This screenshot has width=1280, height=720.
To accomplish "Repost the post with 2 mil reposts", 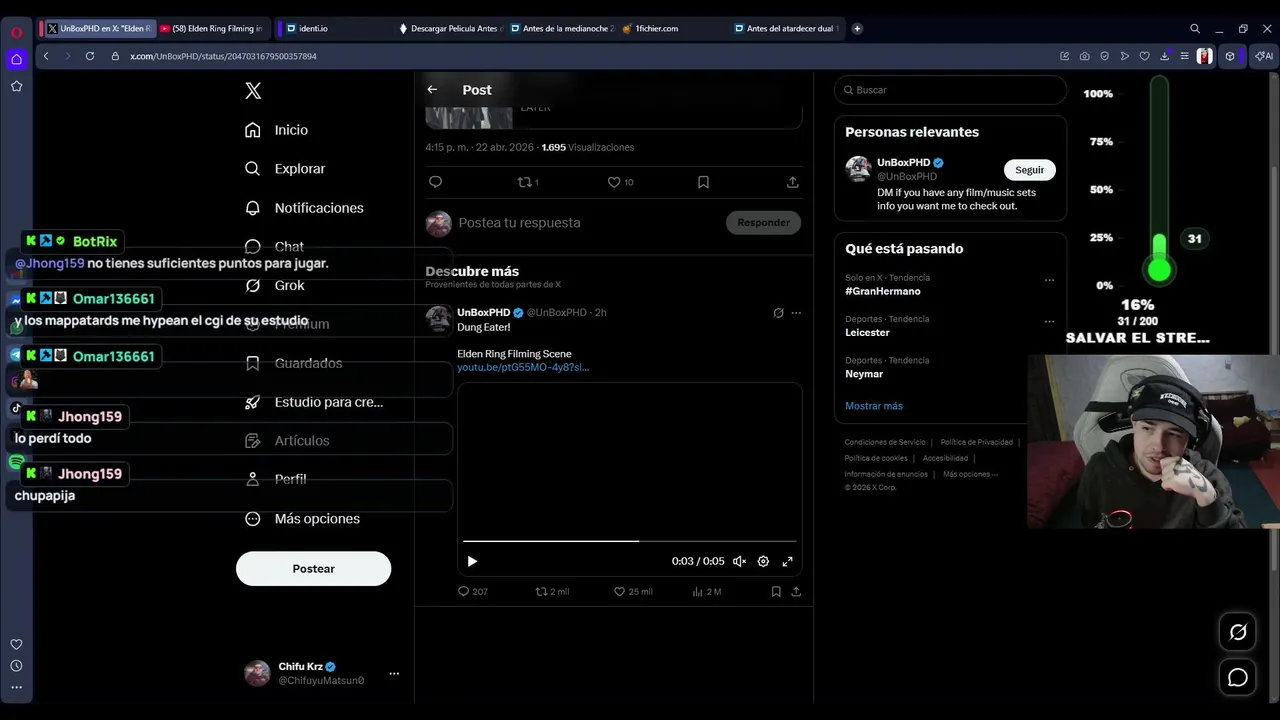I will coord(552,592).
